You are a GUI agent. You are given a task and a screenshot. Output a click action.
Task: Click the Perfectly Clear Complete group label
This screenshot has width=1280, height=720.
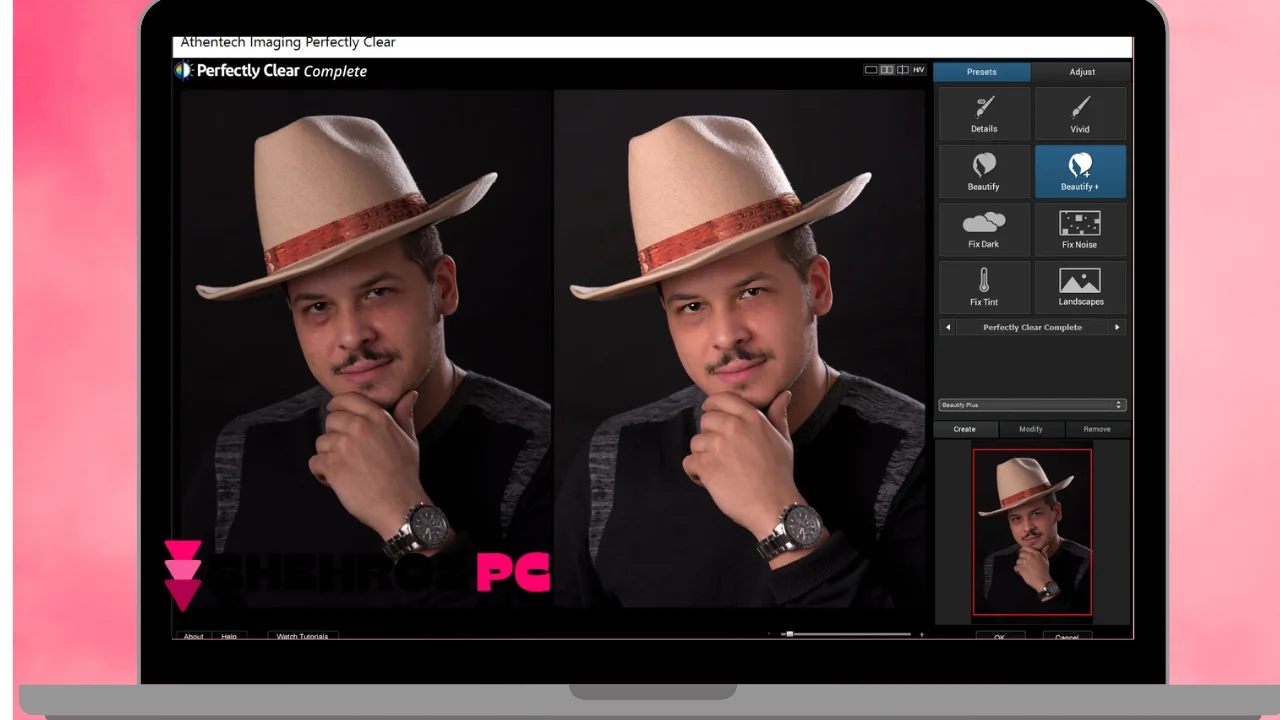pos(1032,327)
